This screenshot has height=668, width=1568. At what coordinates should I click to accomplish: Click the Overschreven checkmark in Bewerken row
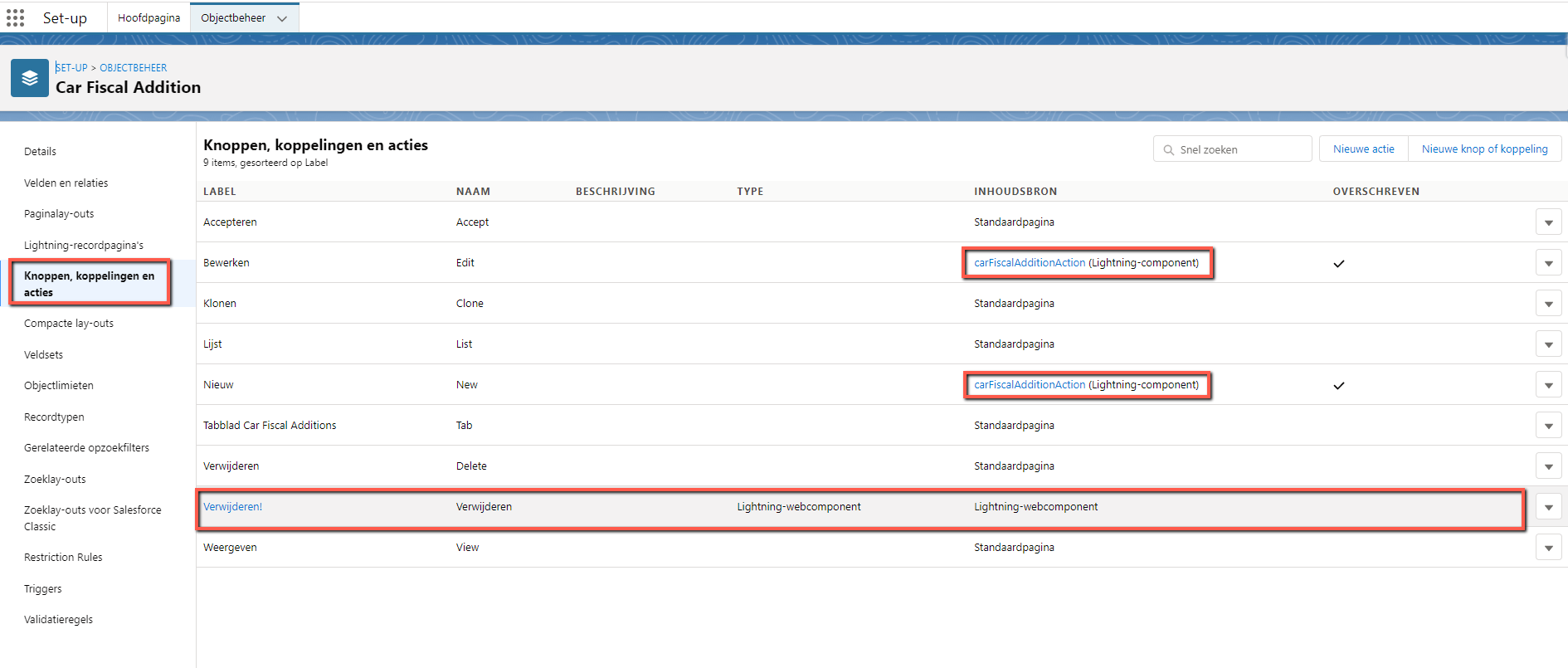coord(1338,263)
